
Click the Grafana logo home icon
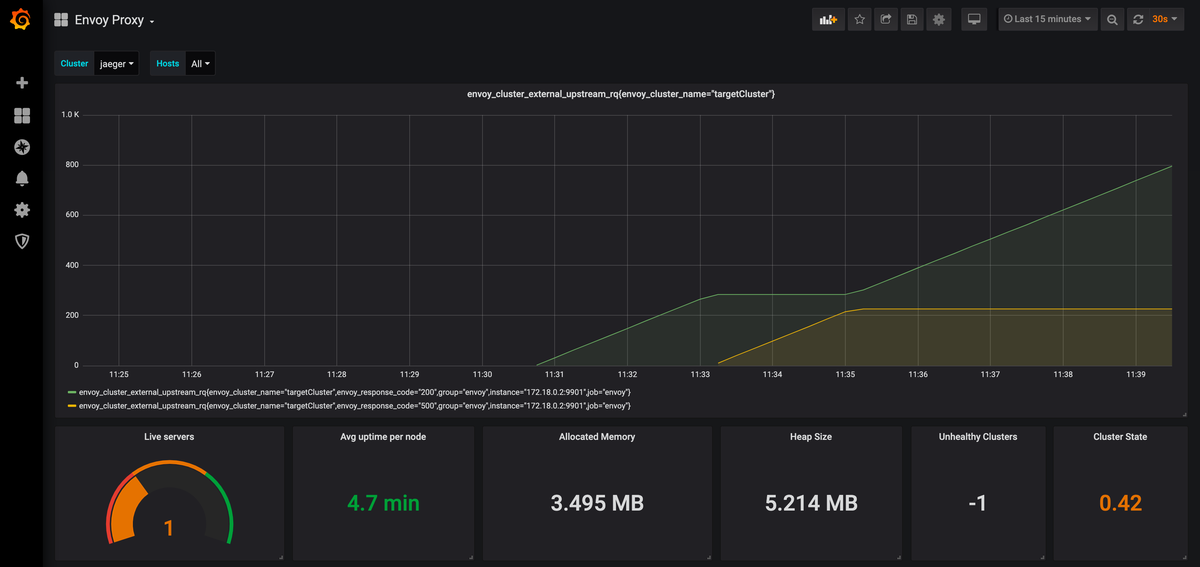20,19
